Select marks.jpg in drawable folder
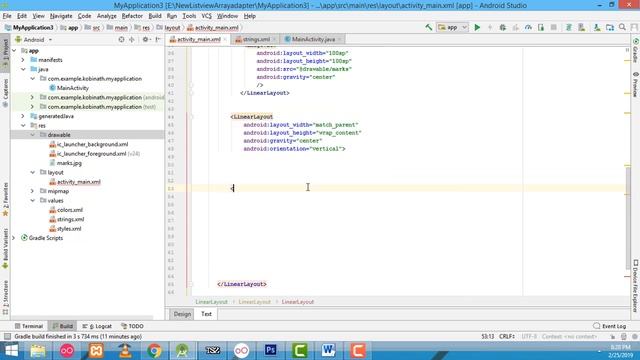Viewport: 640px width, 360px height. (x=65, y=163)
